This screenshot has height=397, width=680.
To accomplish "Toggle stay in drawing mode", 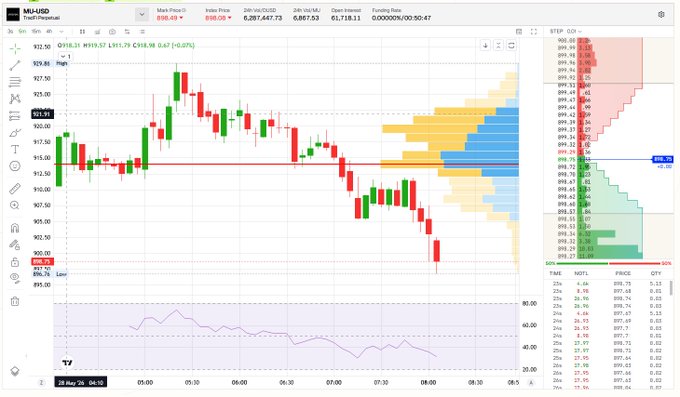I will pos(15,245).
